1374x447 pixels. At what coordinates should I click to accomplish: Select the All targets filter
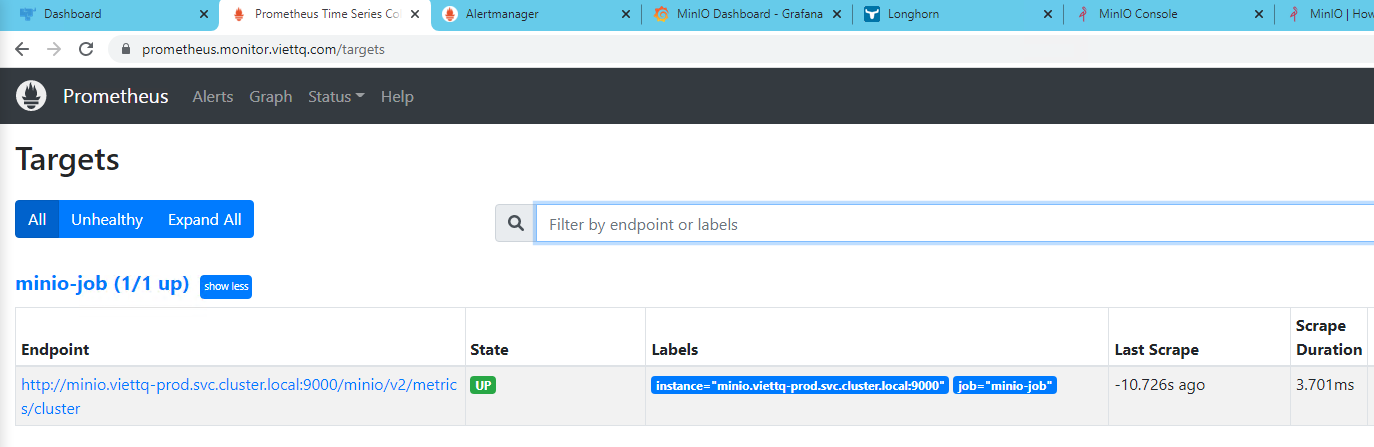click(37, 220)
